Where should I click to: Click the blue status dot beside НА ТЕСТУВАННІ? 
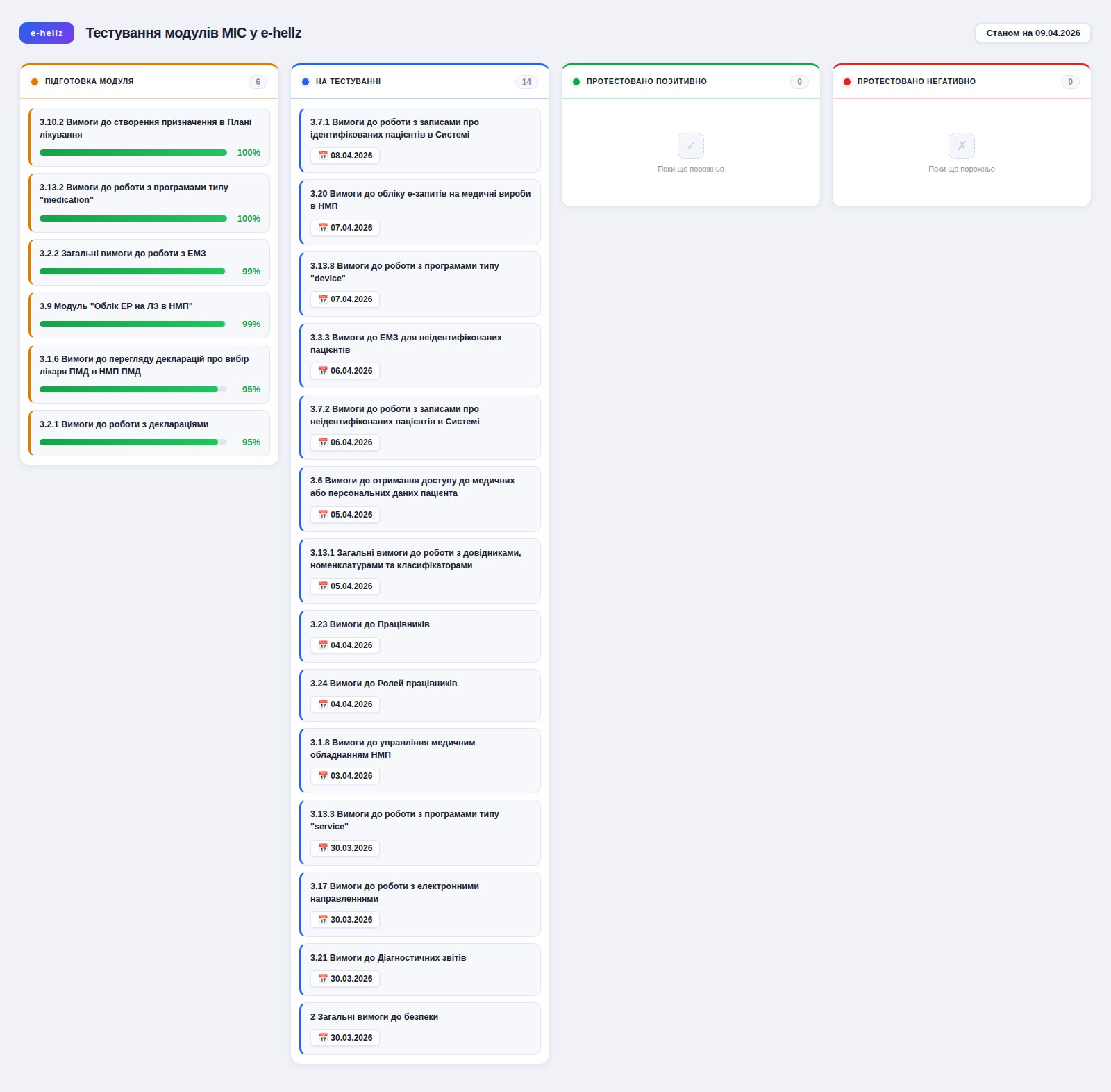click(x=304, y=81)
